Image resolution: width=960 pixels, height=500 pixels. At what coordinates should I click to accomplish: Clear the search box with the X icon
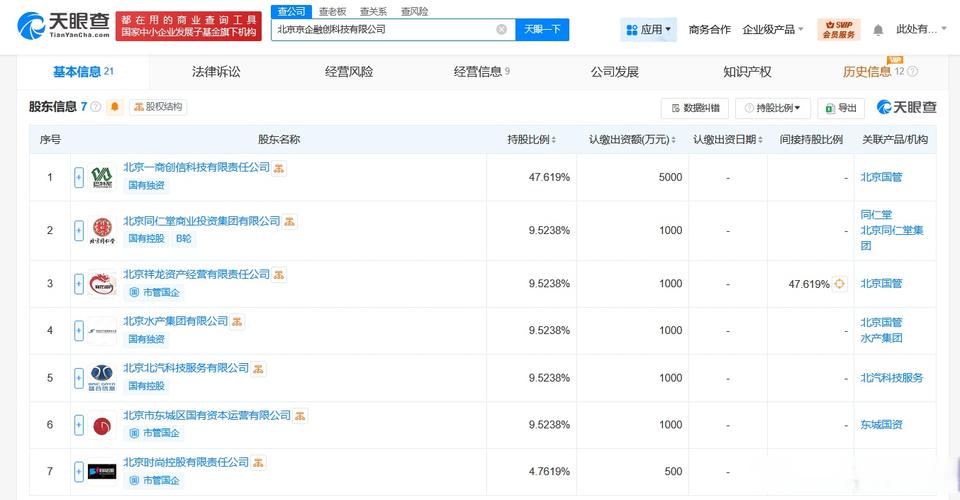(501, 29)
